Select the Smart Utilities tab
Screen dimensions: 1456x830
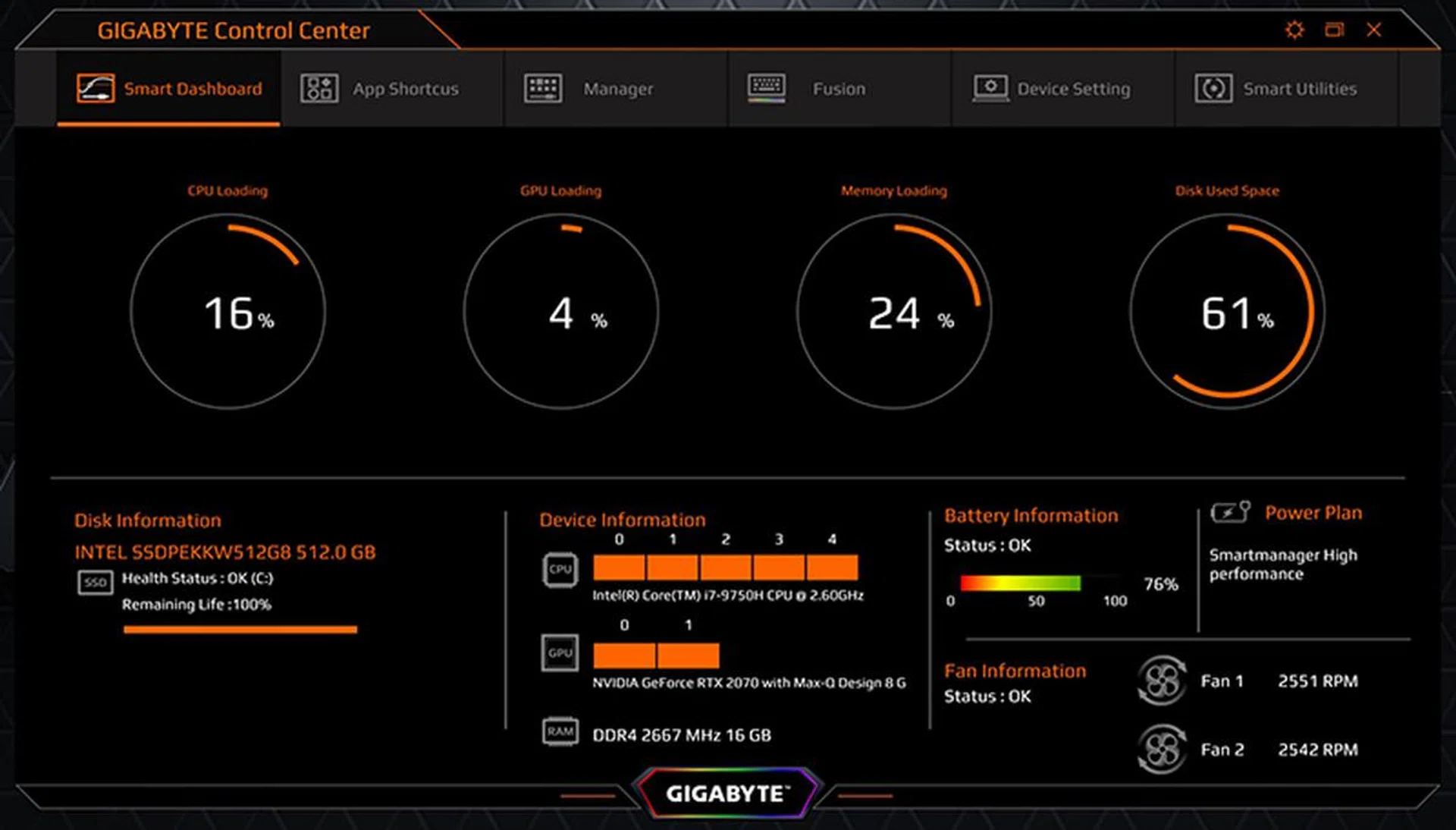click(1276, 89)
